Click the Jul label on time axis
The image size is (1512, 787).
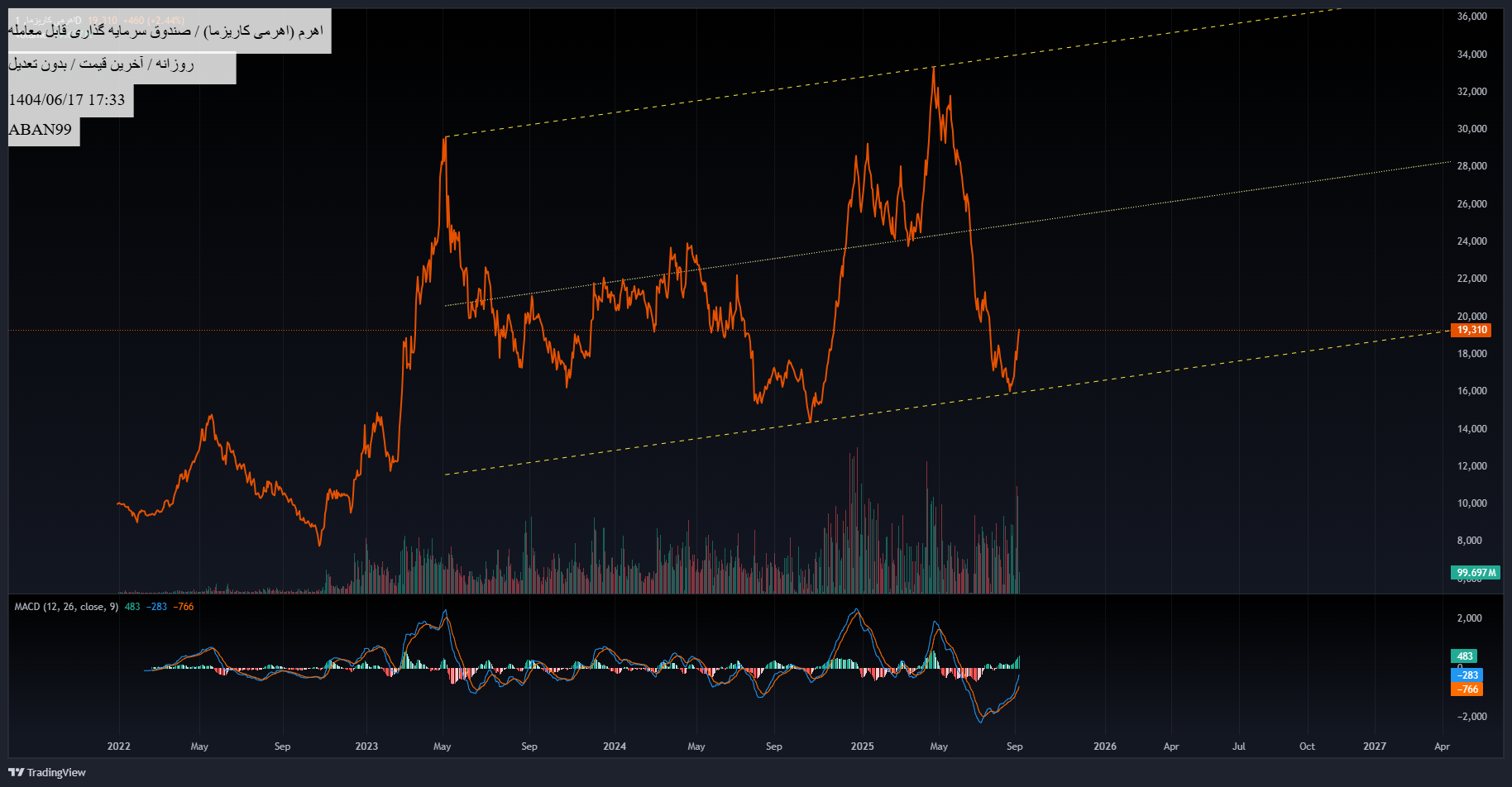(1239, 746)
